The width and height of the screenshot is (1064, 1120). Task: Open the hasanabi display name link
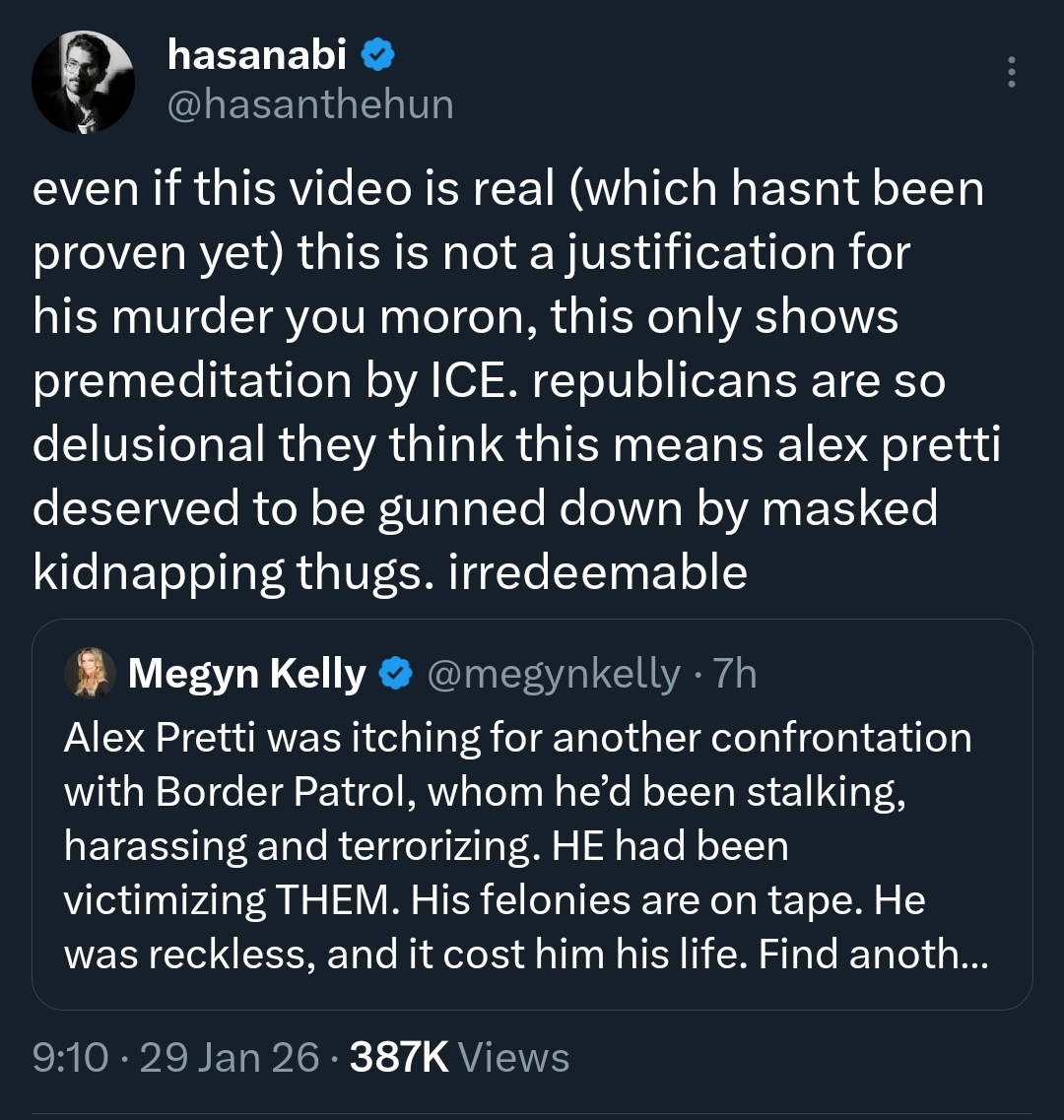[x=257, y=56]
